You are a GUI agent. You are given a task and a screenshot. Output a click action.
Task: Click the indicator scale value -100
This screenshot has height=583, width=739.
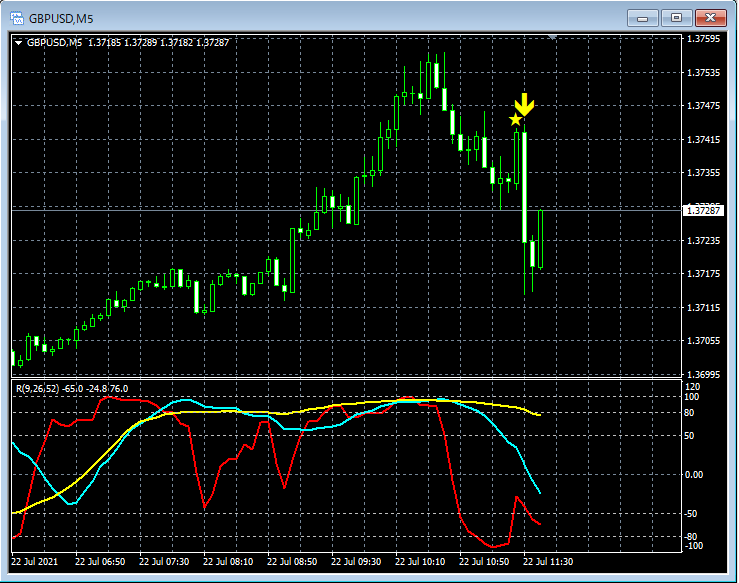point(693,546)
